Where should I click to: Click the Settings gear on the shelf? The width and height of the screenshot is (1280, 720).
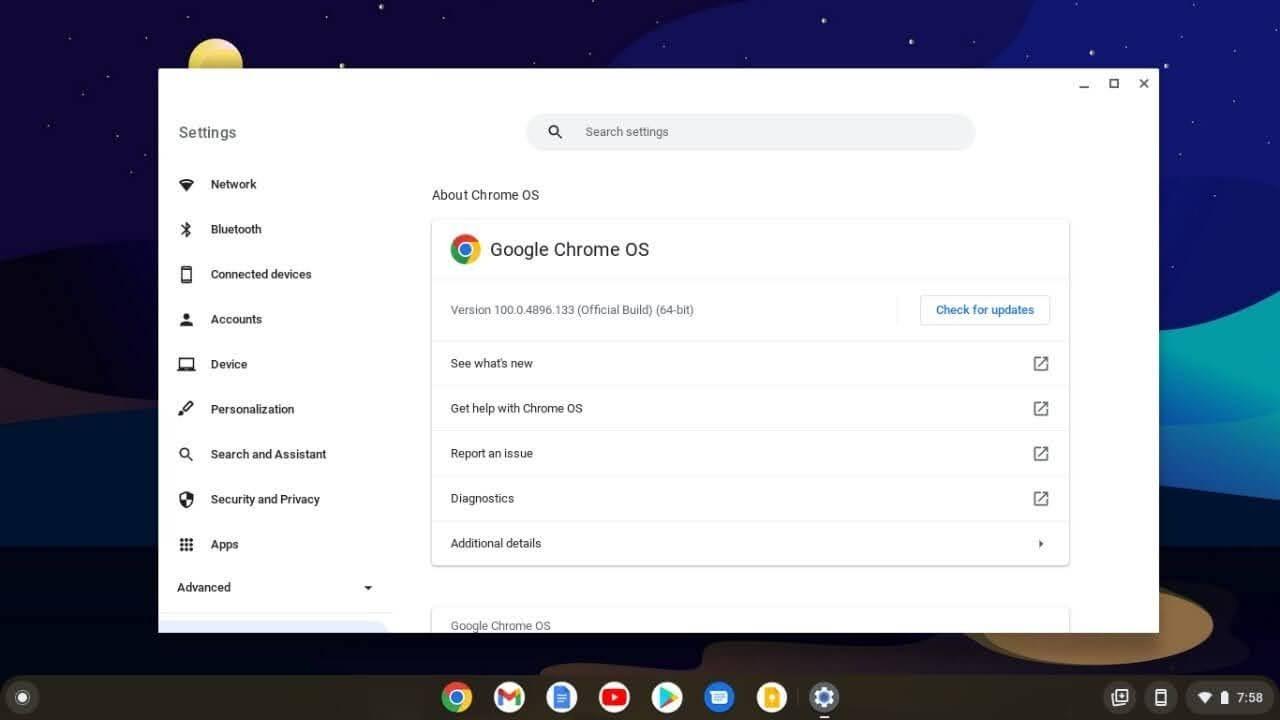[824, 697]
